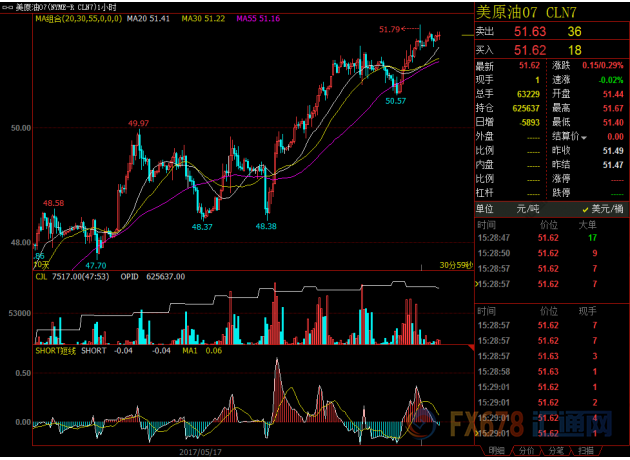This screenshot has height=460, width=630.
Task: Open the MA组合 indicator parameters
Action: 70,18
